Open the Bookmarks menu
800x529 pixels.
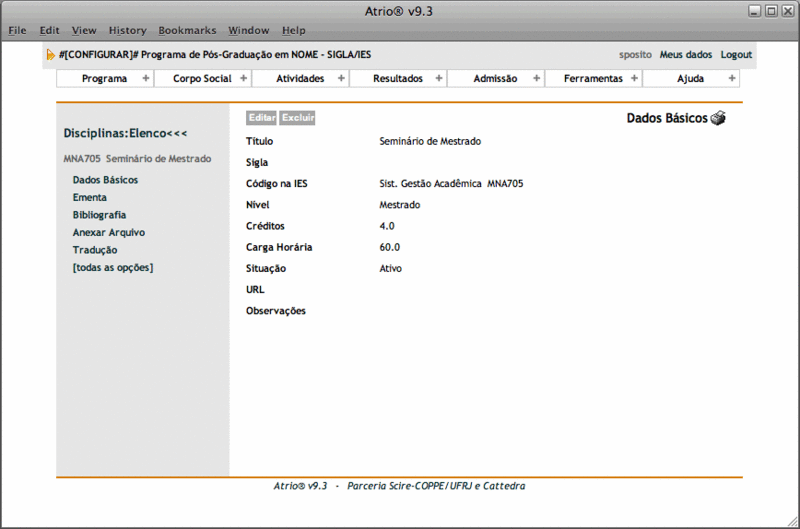point(187,31)
